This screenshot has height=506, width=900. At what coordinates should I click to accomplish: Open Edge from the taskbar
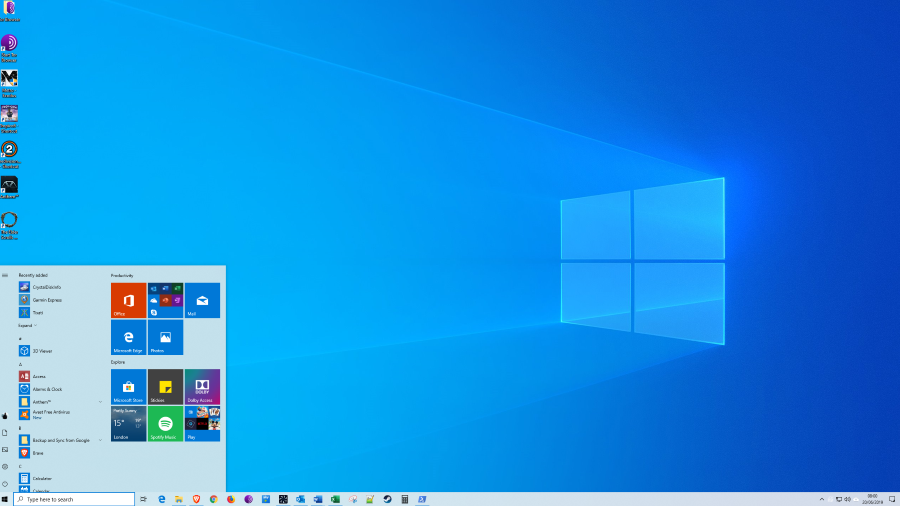pos(161,499)
